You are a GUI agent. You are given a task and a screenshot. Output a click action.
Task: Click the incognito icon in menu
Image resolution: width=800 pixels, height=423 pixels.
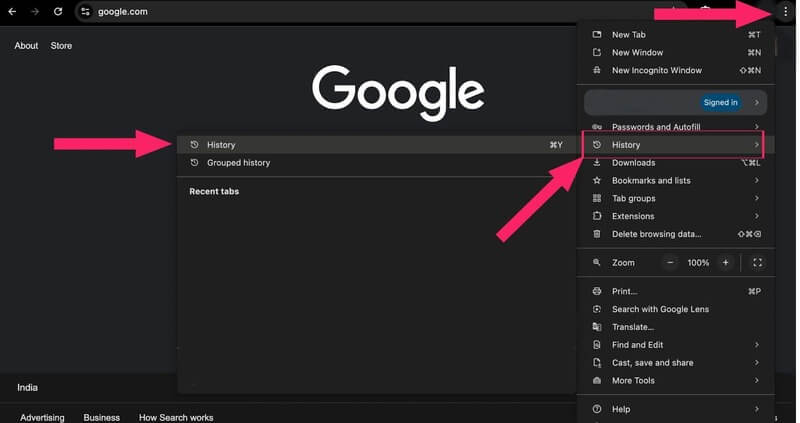coord(596,70)
